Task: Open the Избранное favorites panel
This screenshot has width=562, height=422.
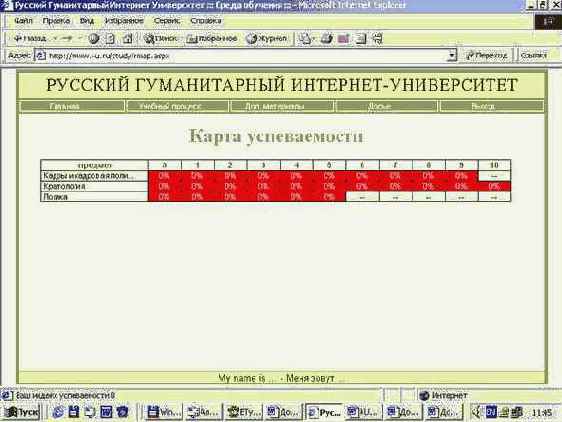Action: point(212,38)
